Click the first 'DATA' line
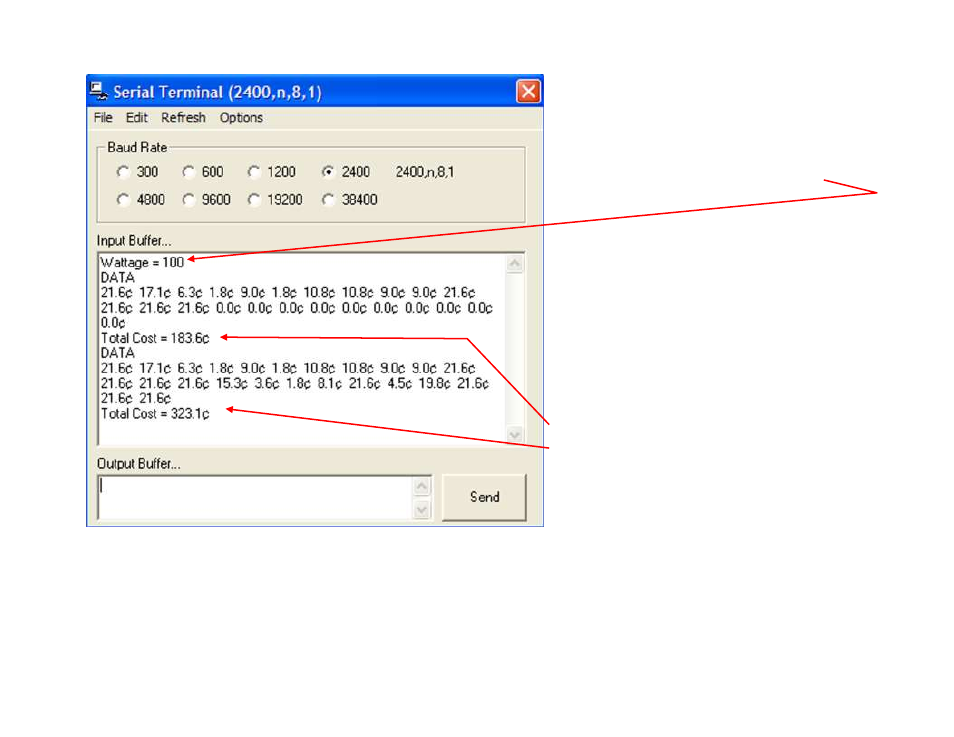Image resolution: width=954 pixels, height=737 pixels. [117, 278]
